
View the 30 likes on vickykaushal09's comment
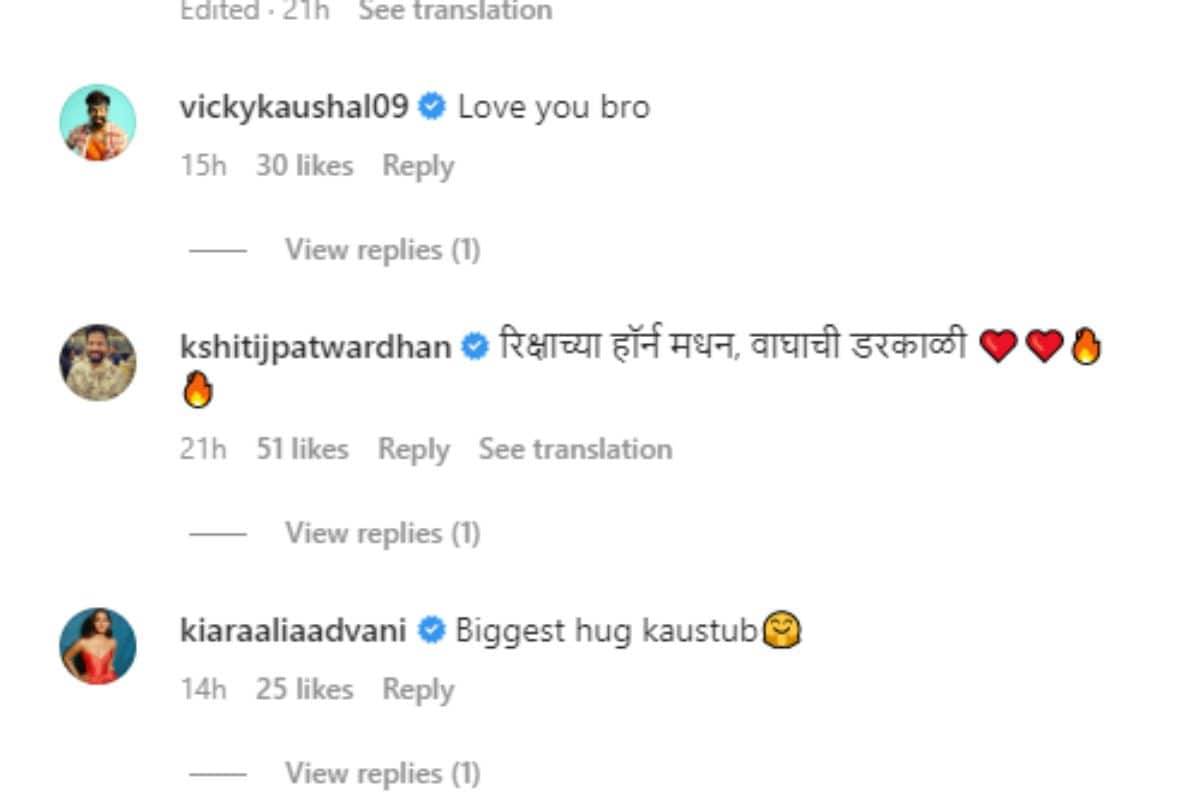click(x=304, y=166)
